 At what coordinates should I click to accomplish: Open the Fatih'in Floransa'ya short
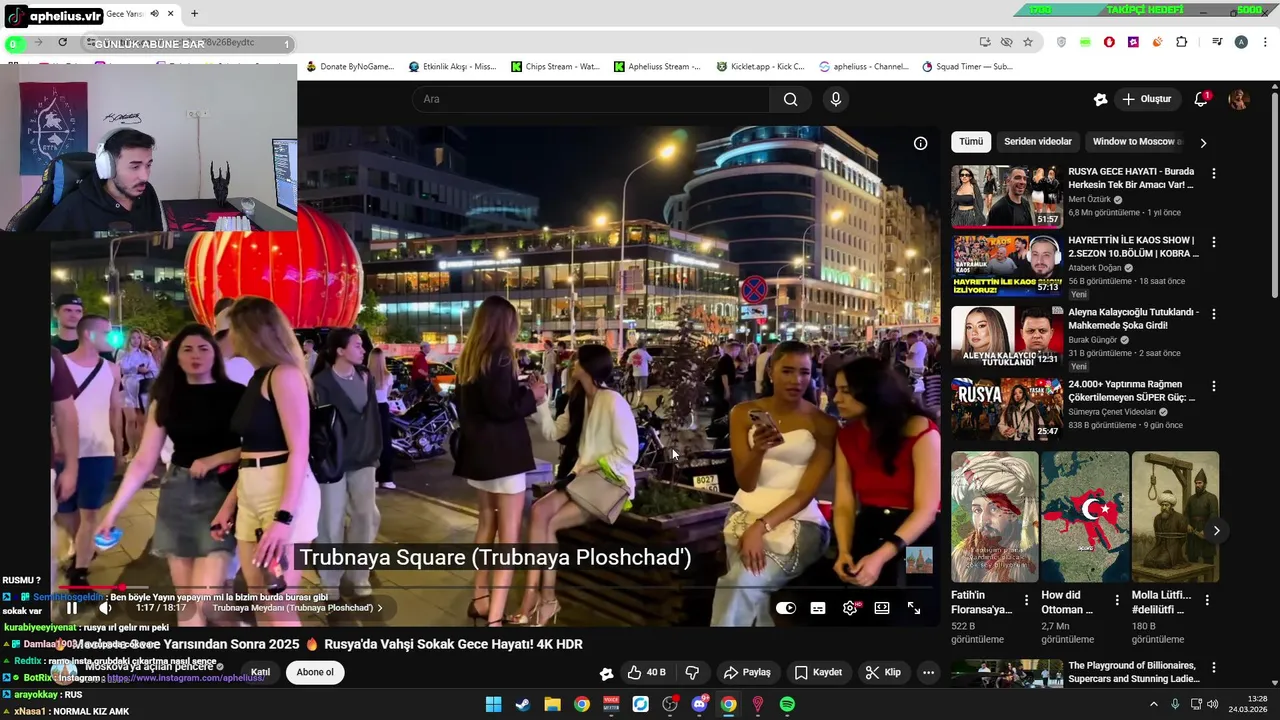click(995, 517)
